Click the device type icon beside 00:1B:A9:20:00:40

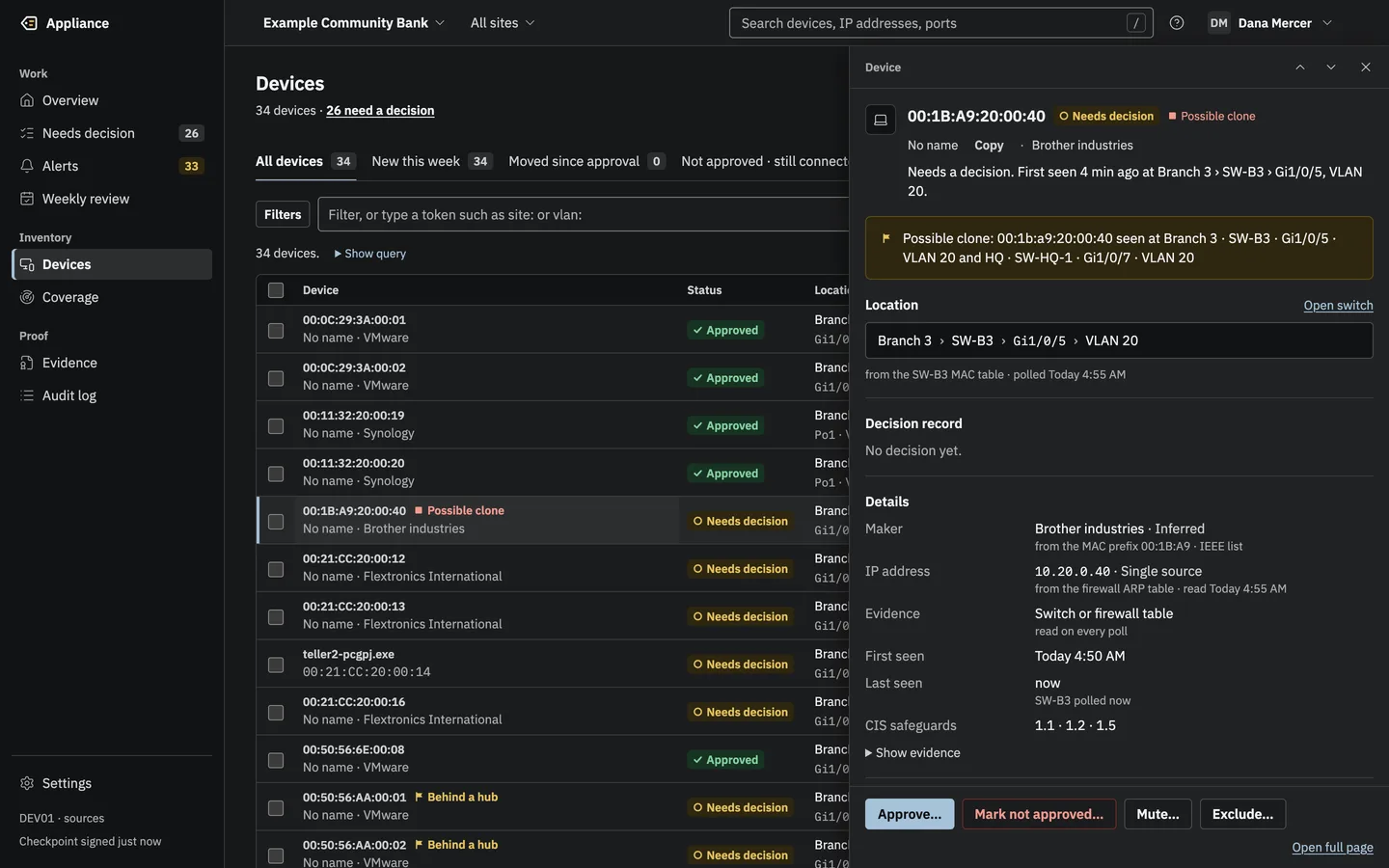pos(881,120)
